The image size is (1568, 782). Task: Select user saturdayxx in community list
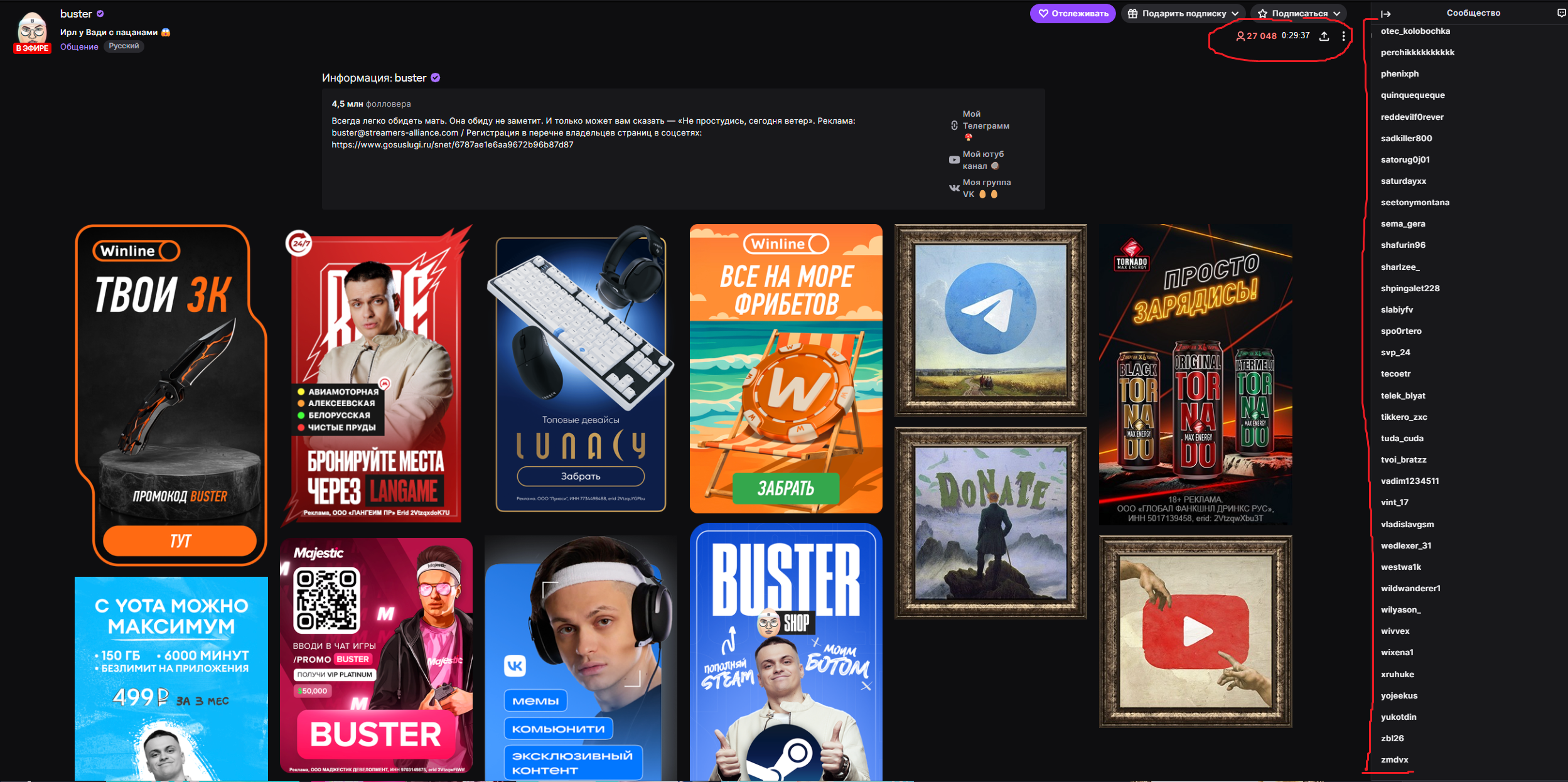1403,181
